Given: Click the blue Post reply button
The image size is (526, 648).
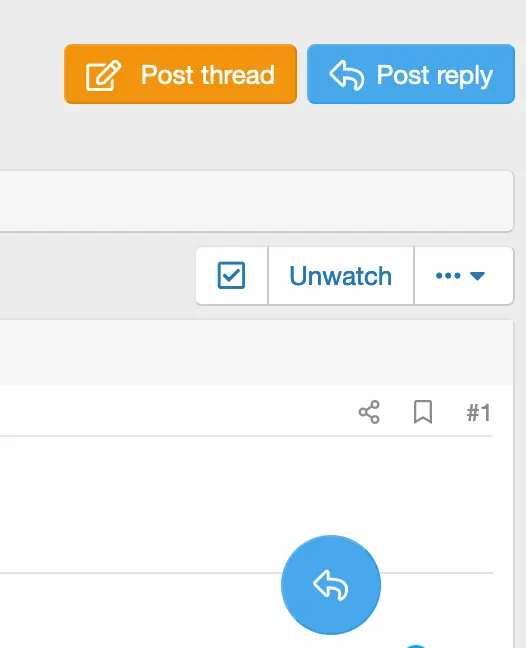Looking at the screenshot, I should [x=411, y=74].
